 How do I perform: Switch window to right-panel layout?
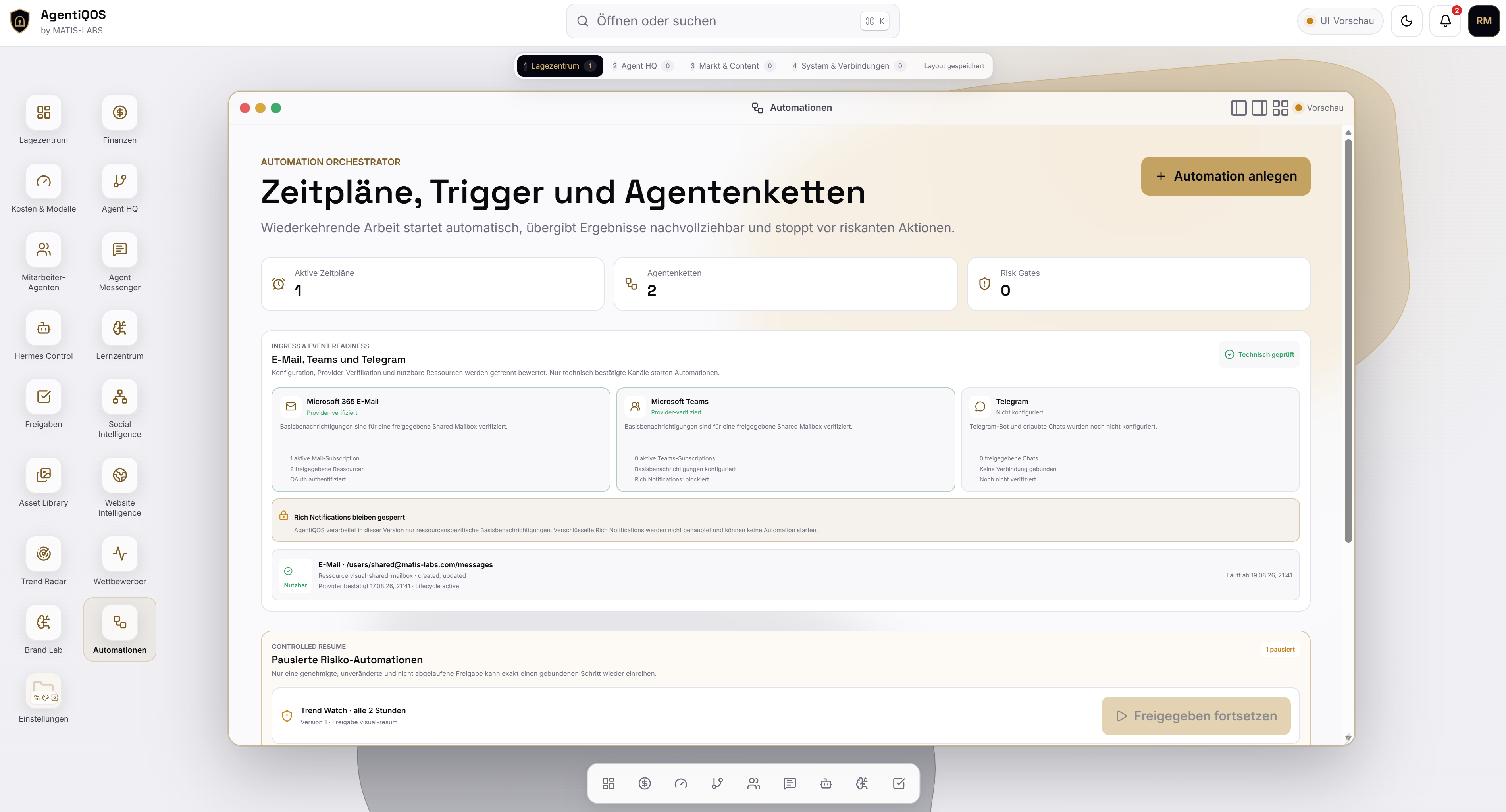point(1259,108)
